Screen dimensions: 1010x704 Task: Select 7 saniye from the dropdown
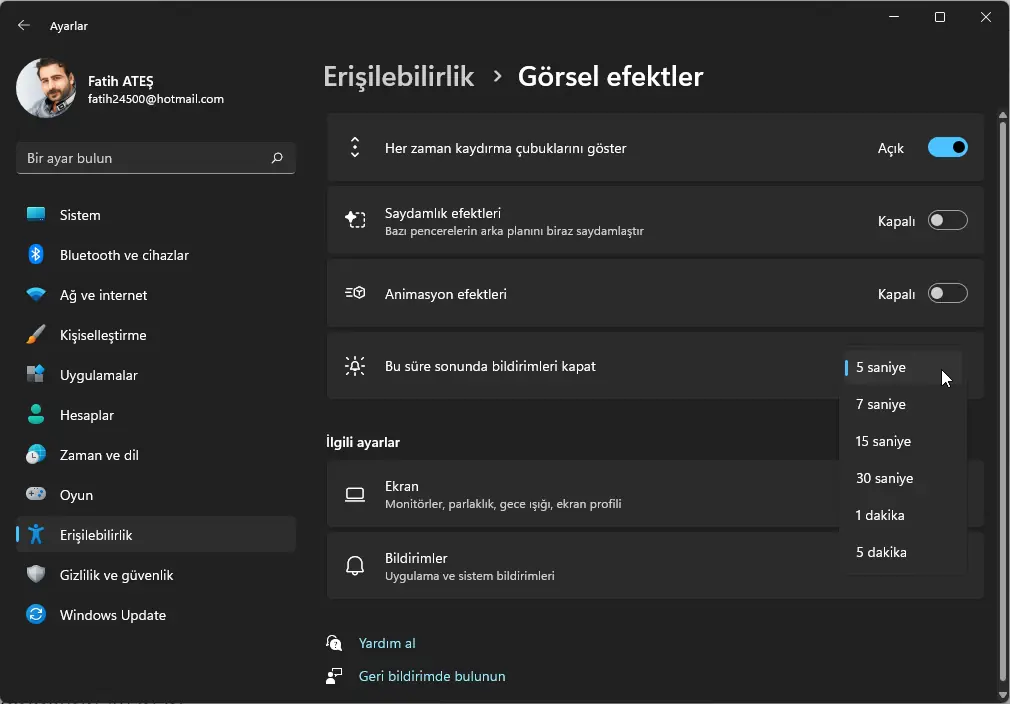pyautogui.click(x=881, y=404)
